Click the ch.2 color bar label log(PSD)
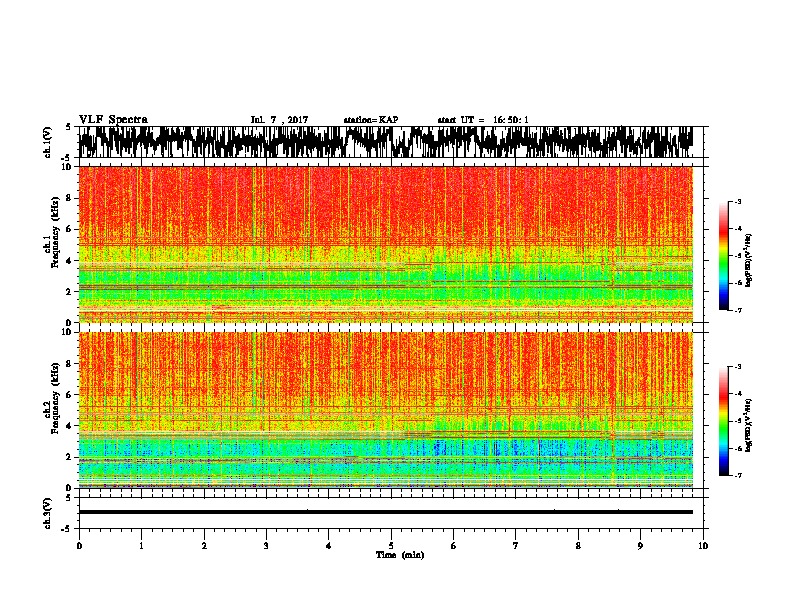The image size is (792, 612). [749, 425]
